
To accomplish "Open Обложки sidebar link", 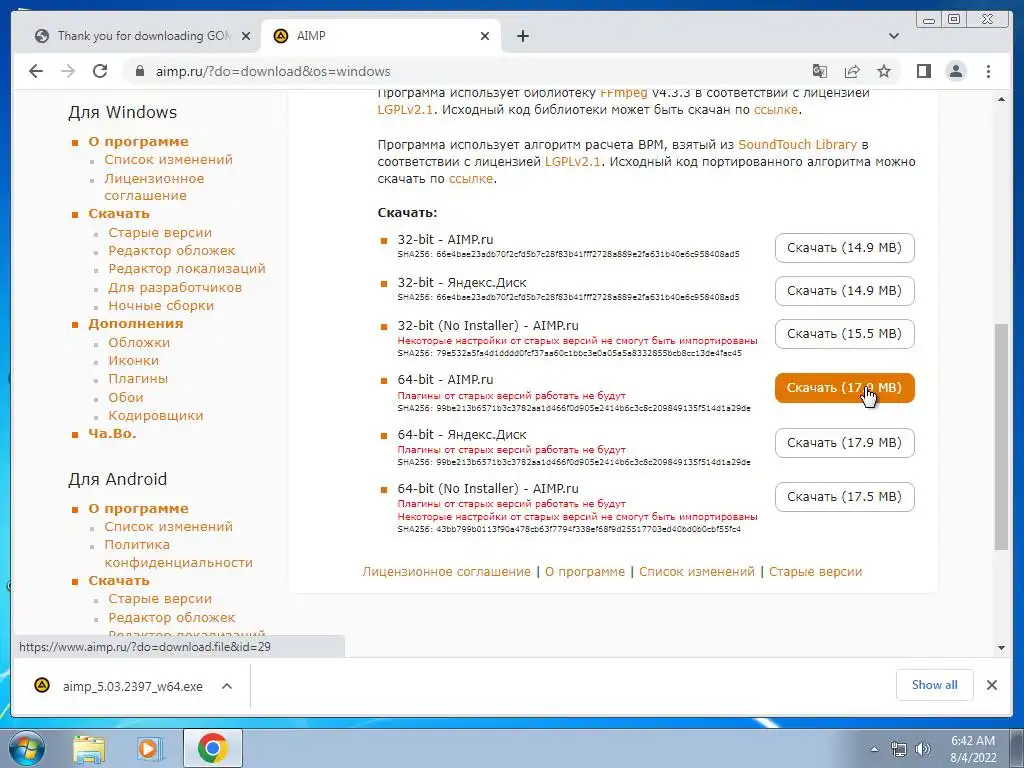I will tap(139, 342).
